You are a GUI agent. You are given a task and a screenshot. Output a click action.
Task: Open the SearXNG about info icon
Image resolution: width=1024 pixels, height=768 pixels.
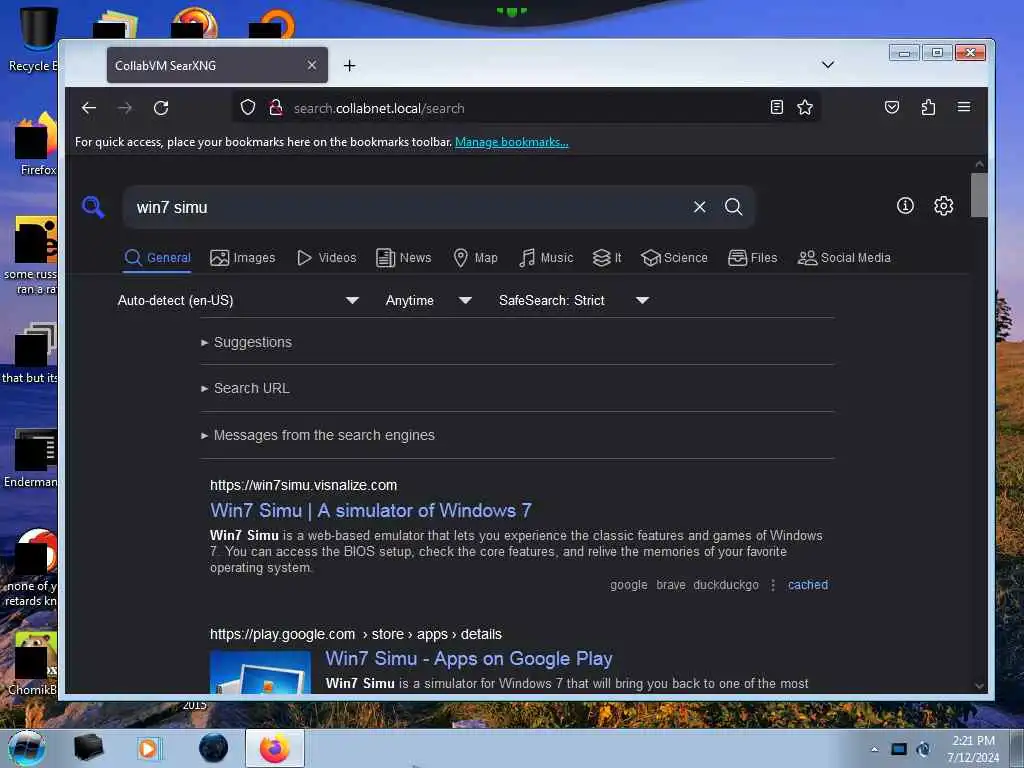tap(905, 206)
